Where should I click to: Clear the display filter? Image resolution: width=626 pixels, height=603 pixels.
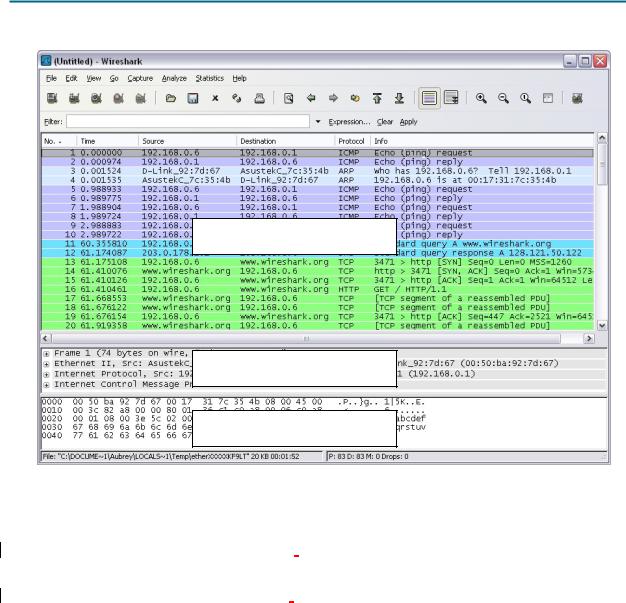tap(385, 122)
